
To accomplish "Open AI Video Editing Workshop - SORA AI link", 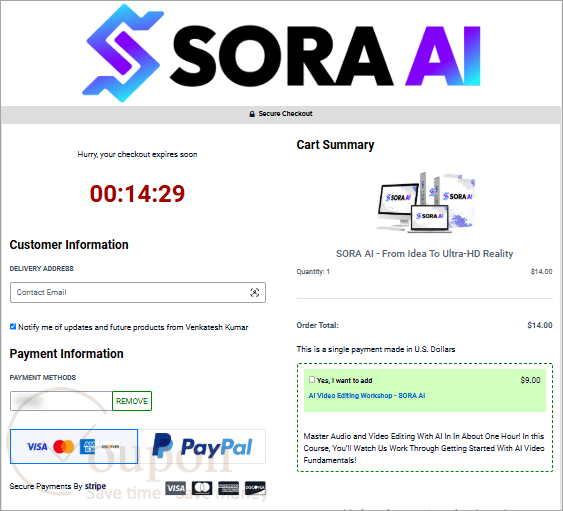I will (367, 396).
